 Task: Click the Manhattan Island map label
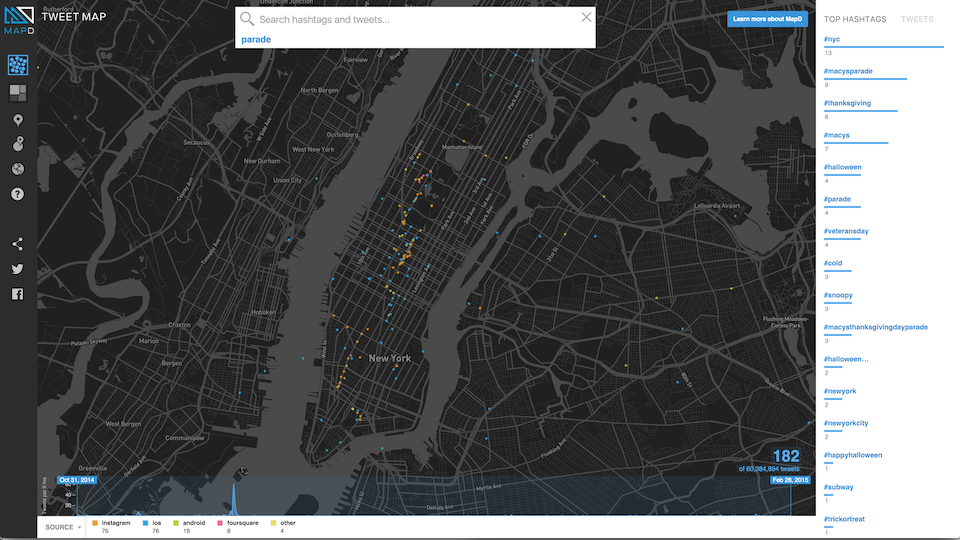462,147
